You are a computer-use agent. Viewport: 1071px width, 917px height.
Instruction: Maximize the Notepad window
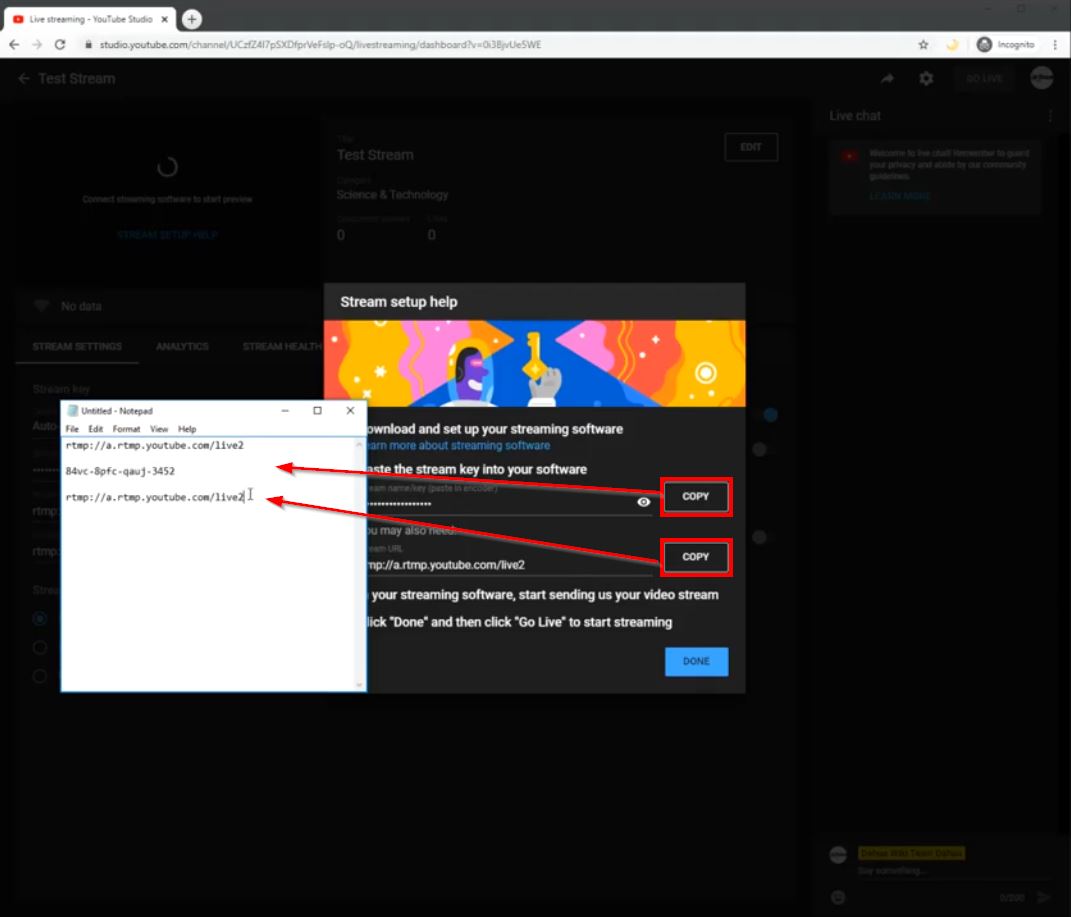(x=318, y=410)
